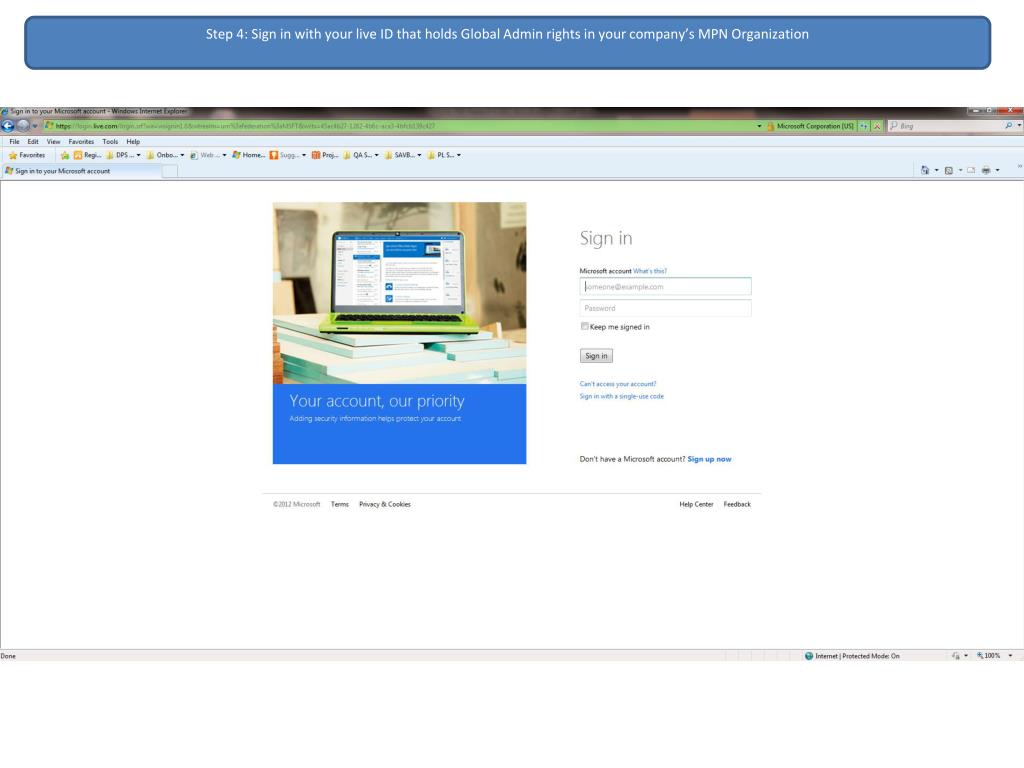
Task: Click the Password input field
Action: (x=665, y=308)
